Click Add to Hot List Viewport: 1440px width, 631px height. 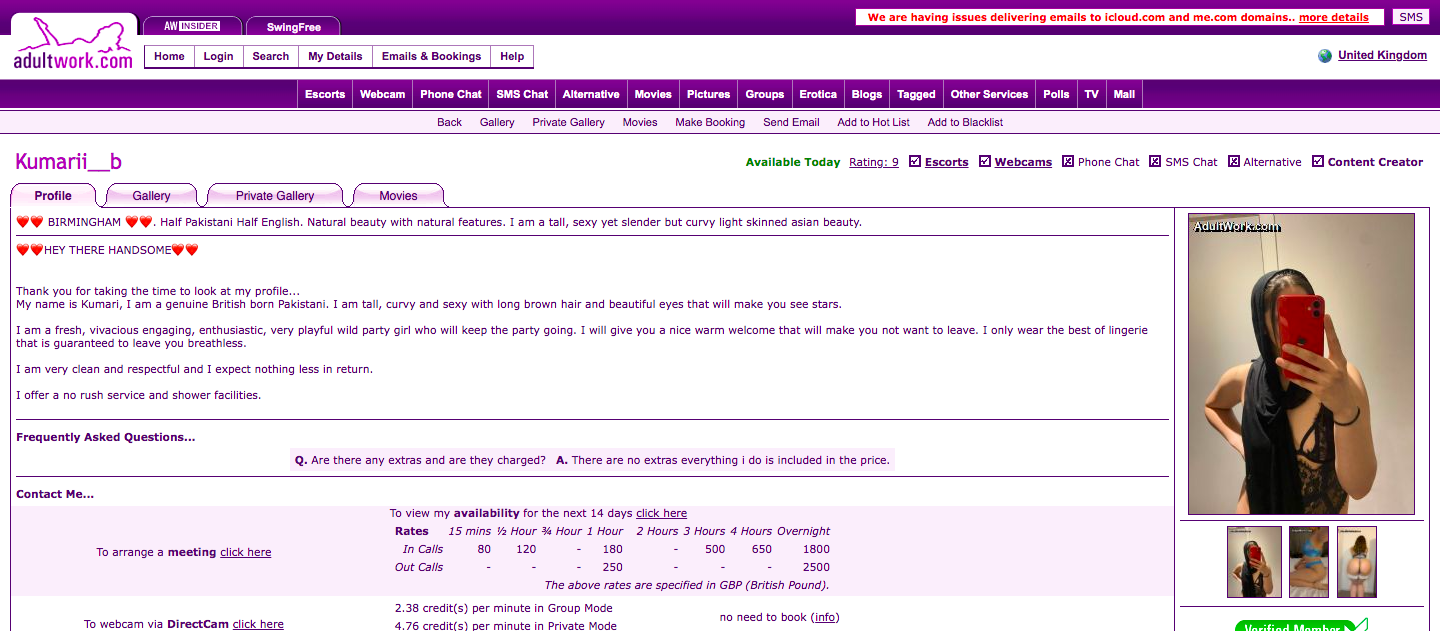874,122
